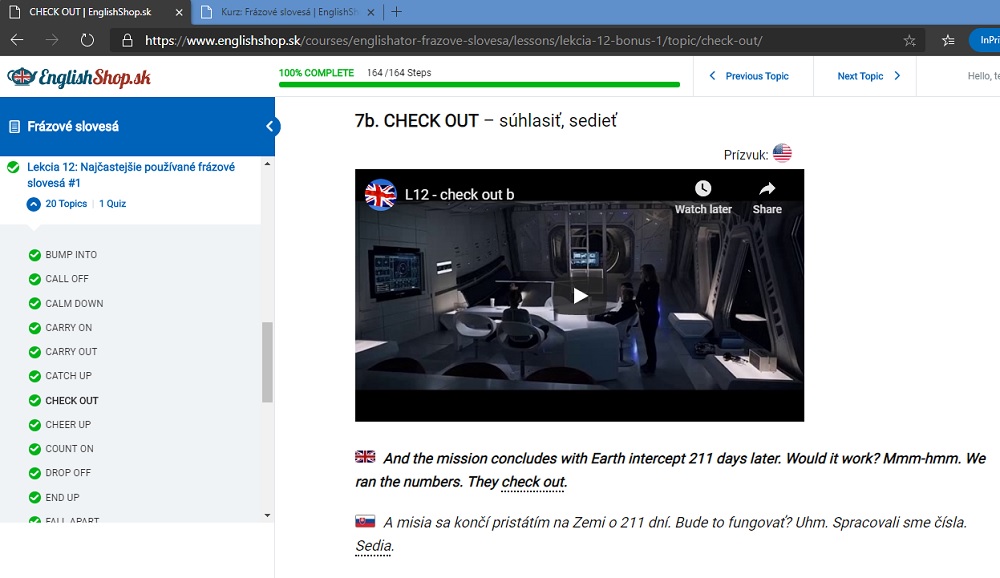Click the EnglishShop.sk logo
The height and width of the screenshot is (578, 1000).
(79, 77)
